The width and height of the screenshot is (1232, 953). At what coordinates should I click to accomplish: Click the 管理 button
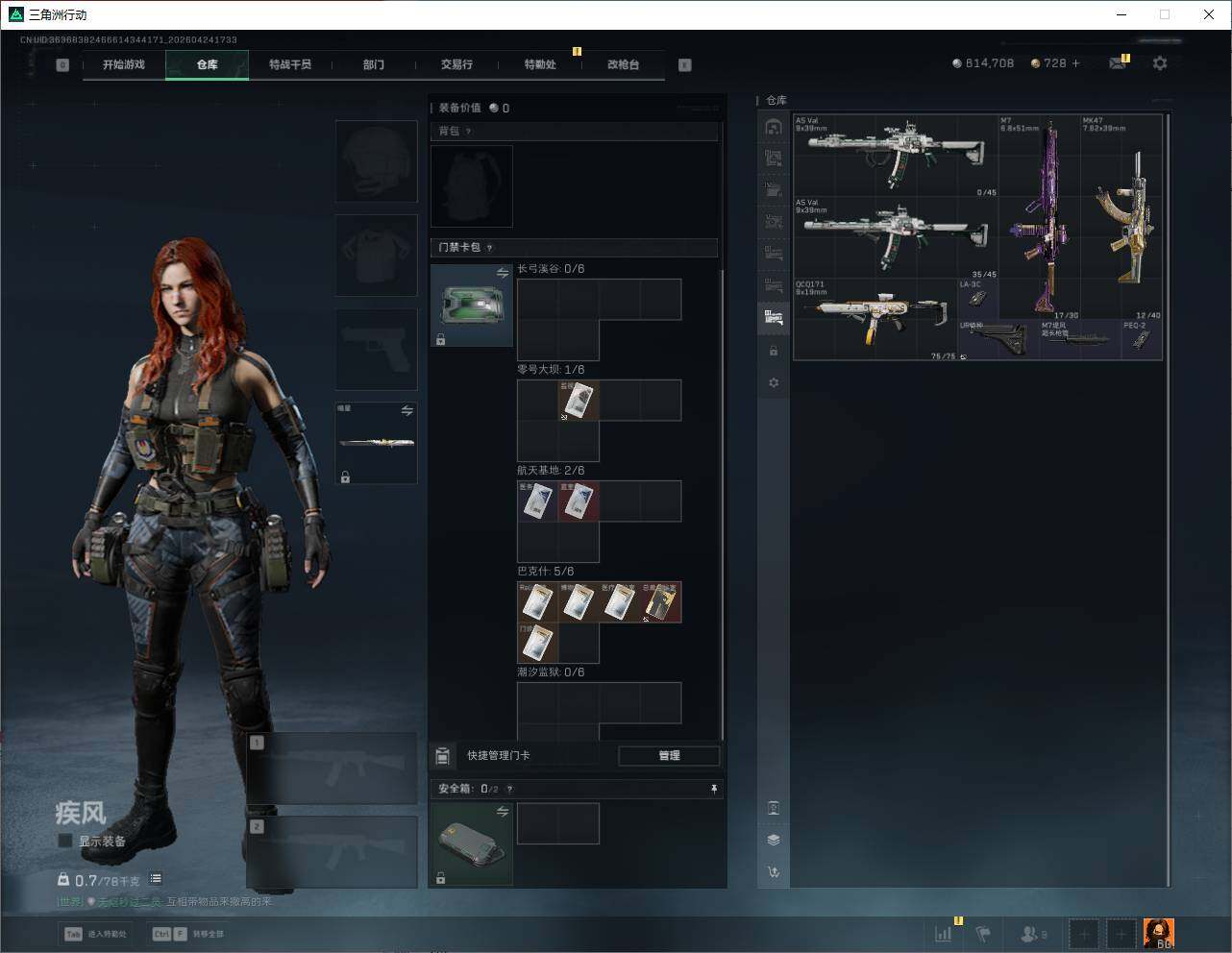tap(669, 756)
